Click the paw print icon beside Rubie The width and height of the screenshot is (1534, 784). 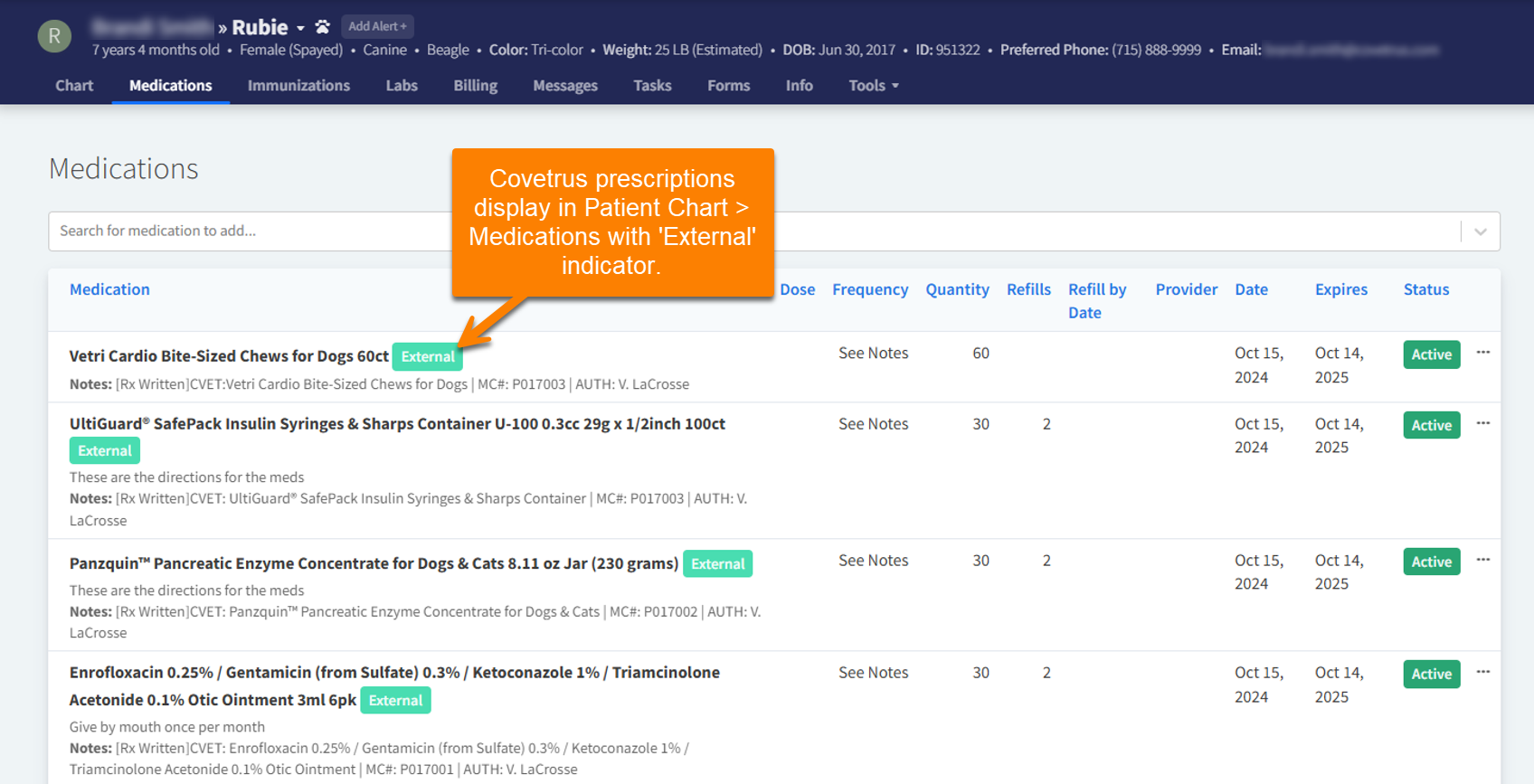(x=322, y=27)
